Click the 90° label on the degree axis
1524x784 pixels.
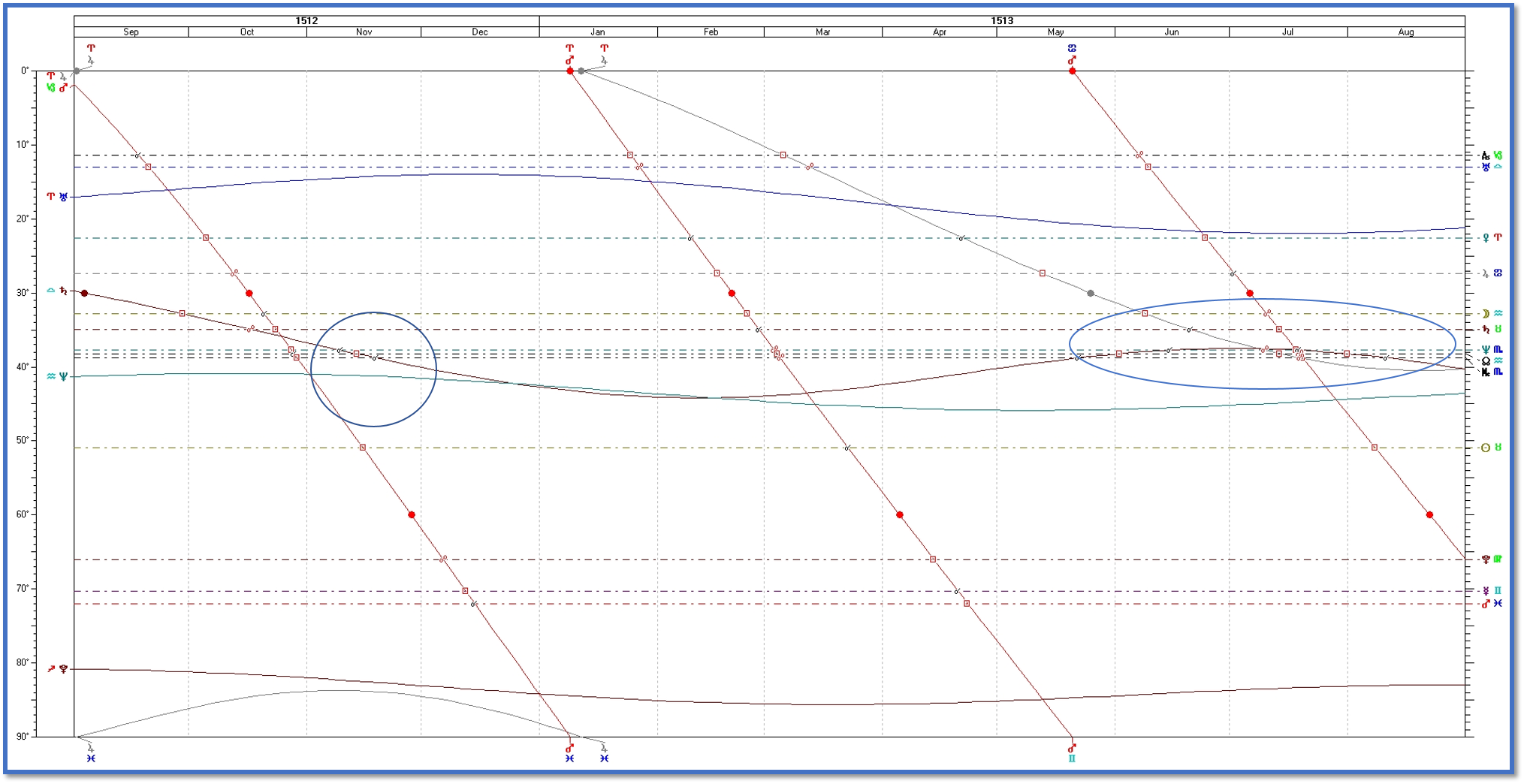point(24,736)
